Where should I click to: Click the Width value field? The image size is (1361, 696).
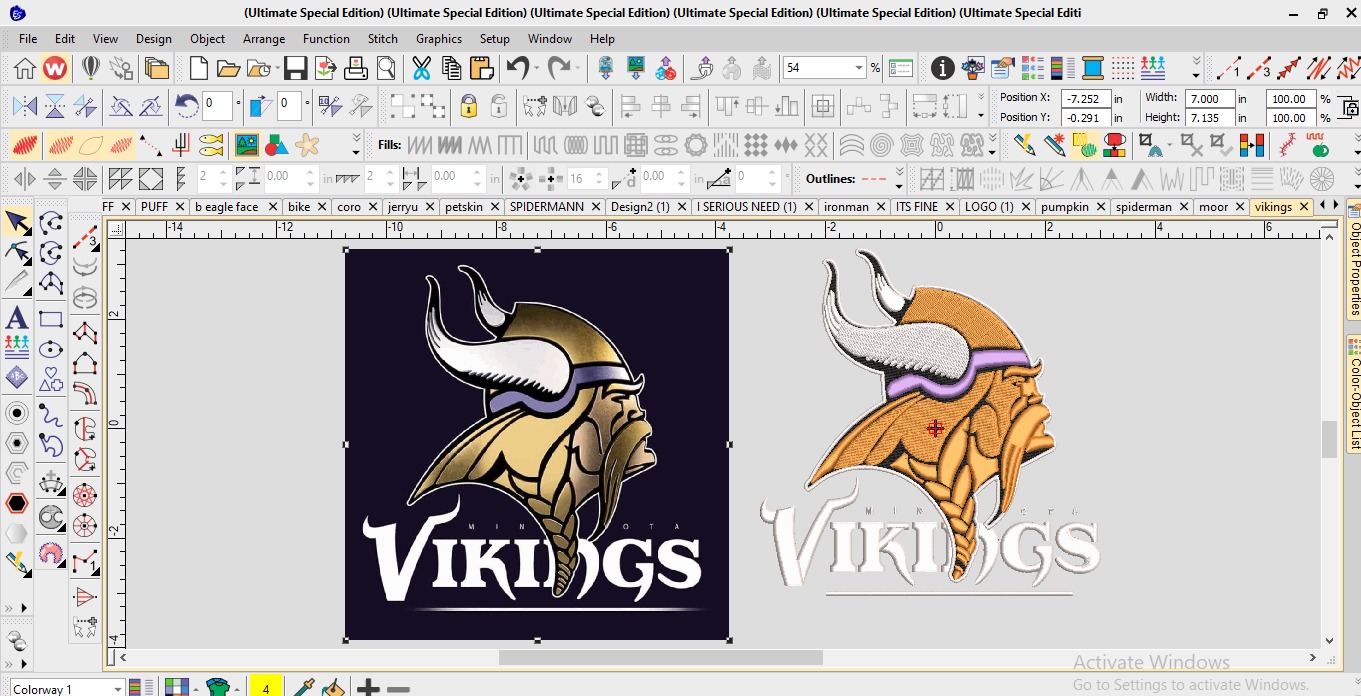coord(1210,98)
